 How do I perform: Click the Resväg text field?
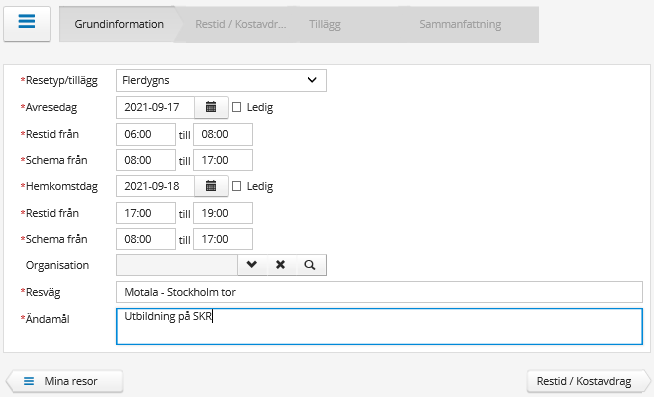pyautogui.click(x=379, y=292)
